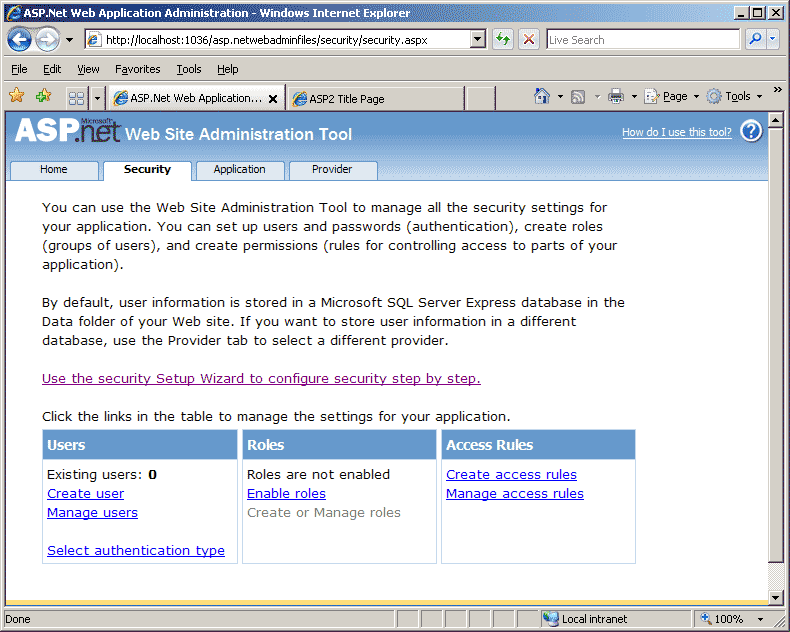Click the page icon in address bar
This screenshot has height=632, width=790.
[x=94, y=39]
